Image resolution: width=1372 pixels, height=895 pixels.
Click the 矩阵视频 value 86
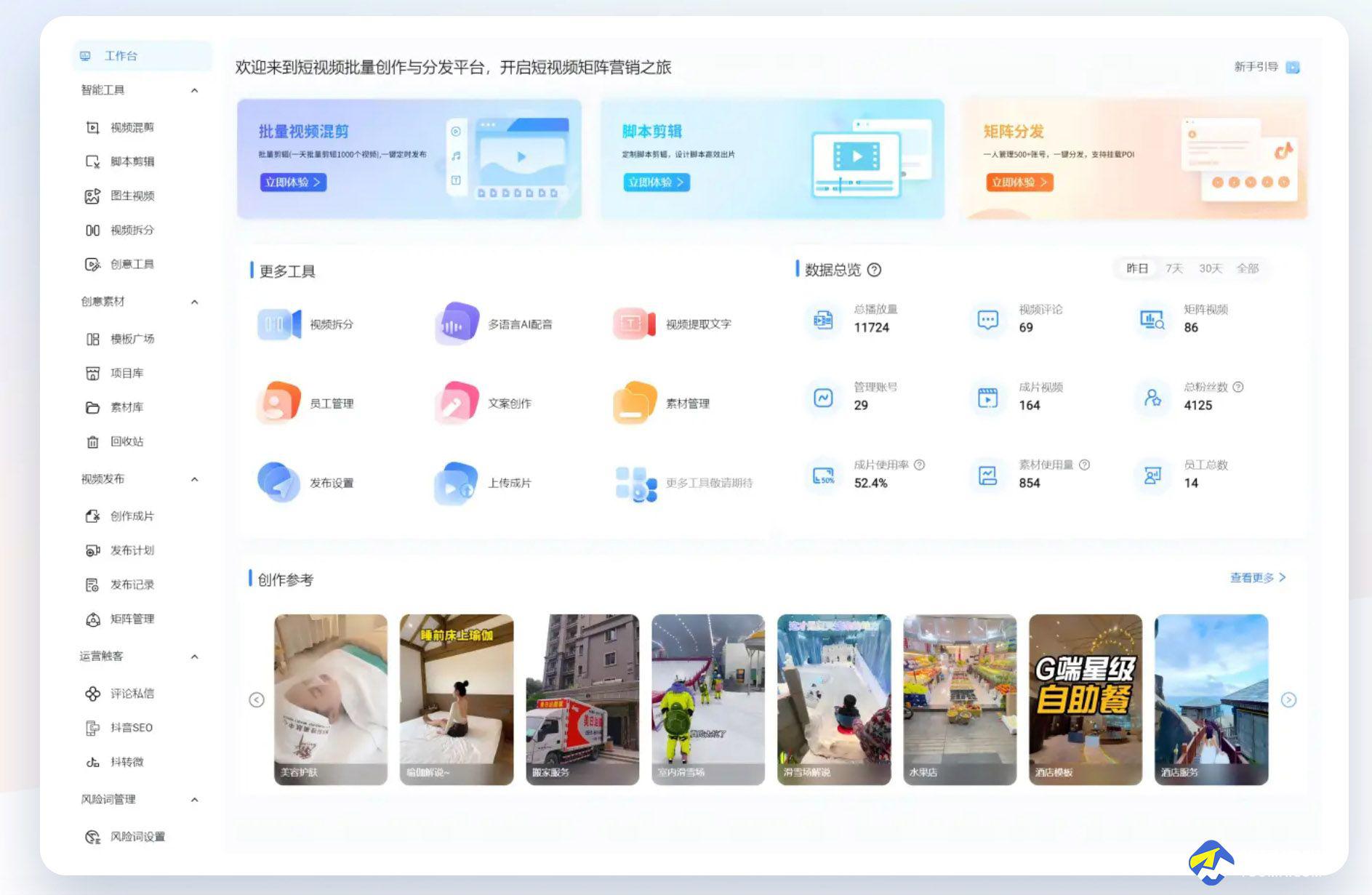[x=1191, y=328]
